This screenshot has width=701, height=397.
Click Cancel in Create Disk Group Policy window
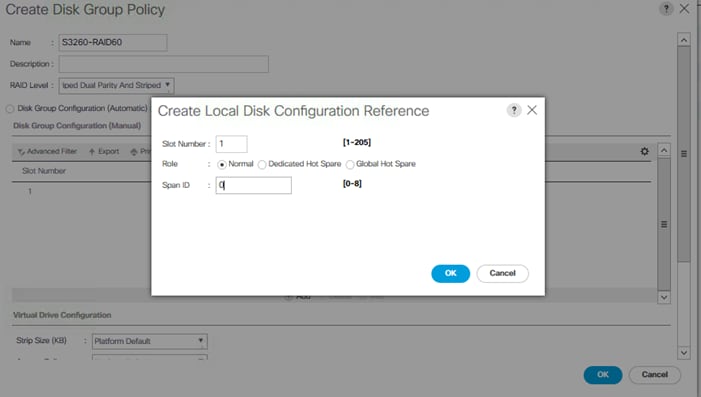pyautogui.click(x=655, y=375)
